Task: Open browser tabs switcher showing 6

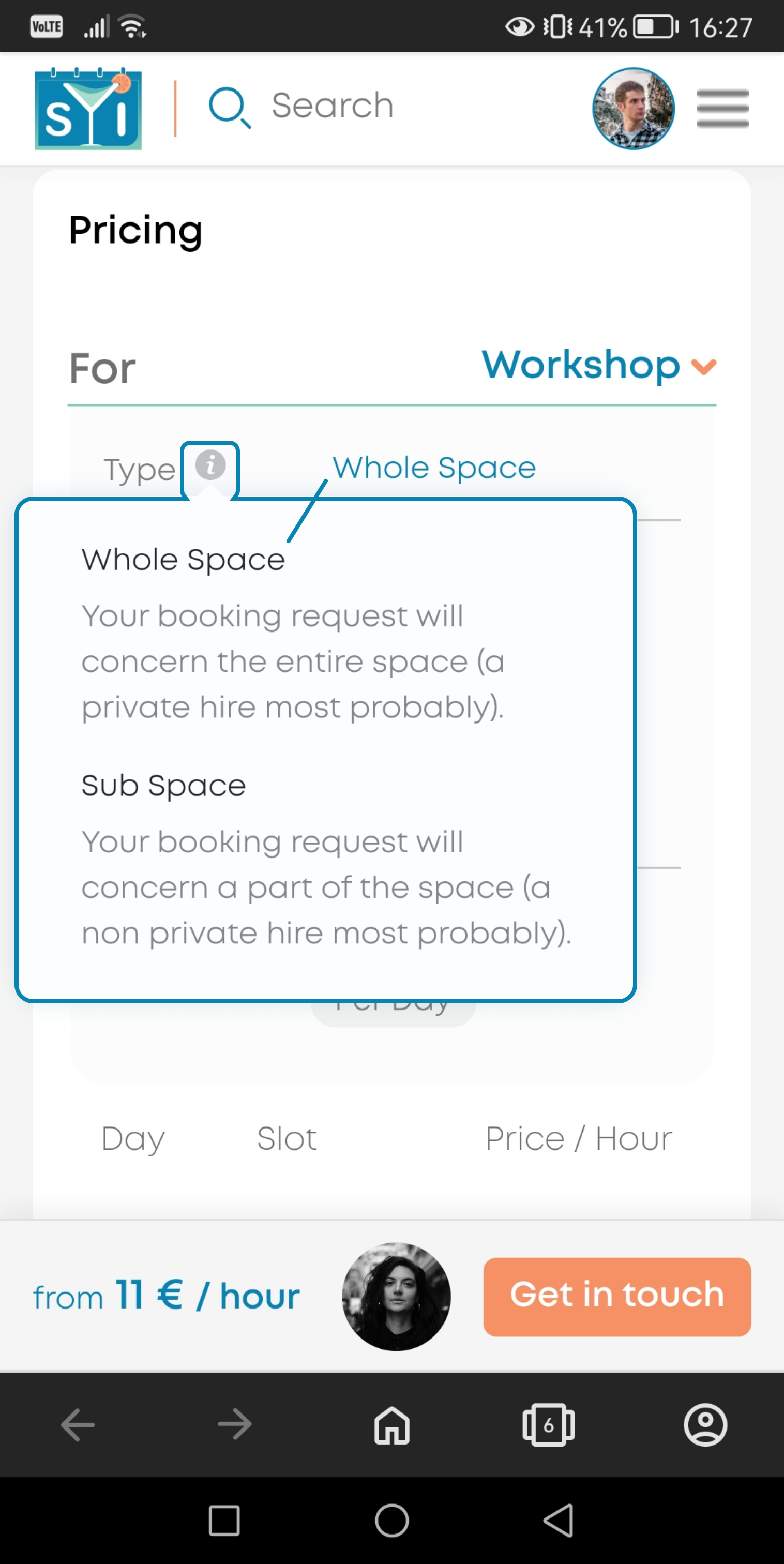Action: click(x=548, y=1424)
